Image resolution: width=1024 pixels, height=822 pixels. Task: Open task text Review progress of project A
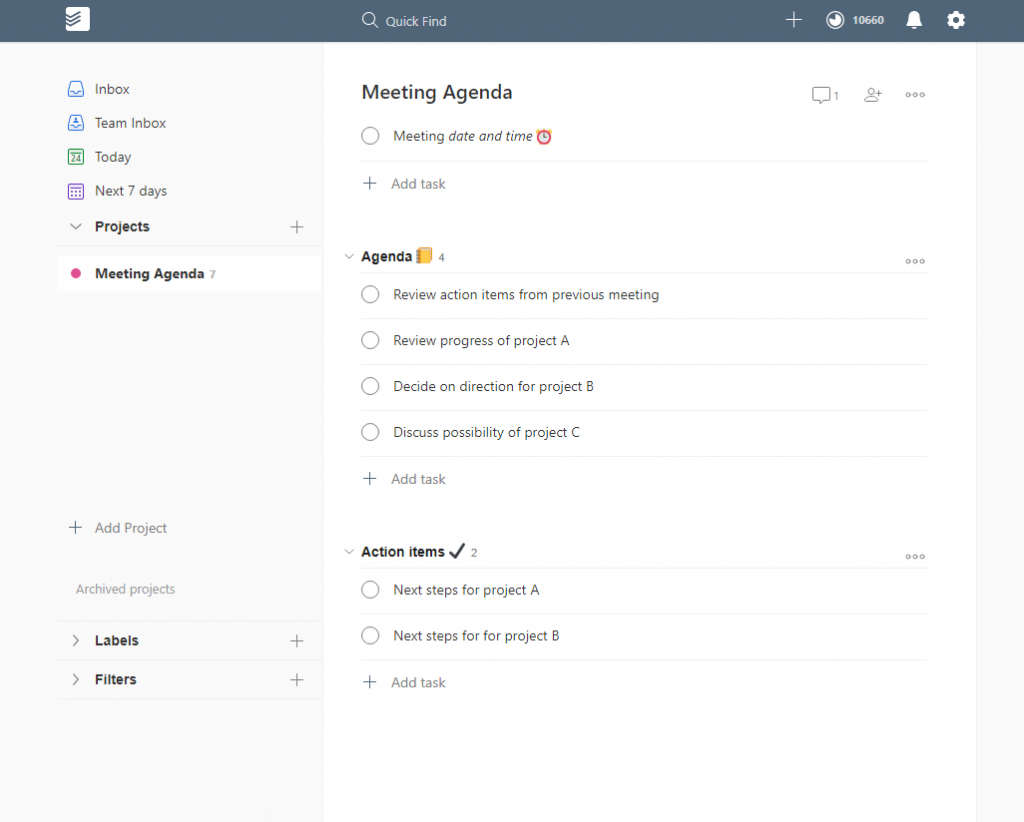pyautogui.click(x=481, y=341)
